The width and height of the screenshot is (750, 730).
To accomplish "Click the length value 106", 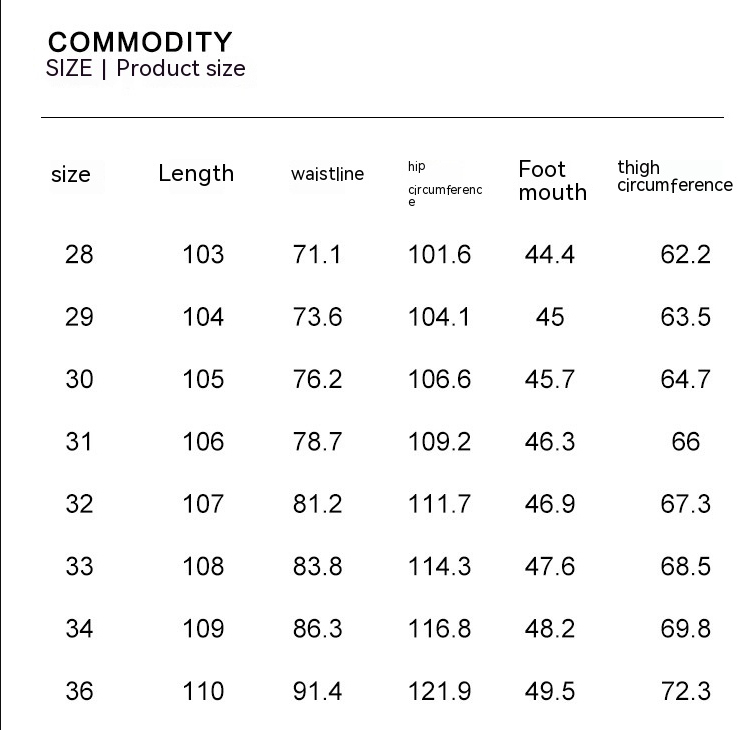I will point(203,442).
